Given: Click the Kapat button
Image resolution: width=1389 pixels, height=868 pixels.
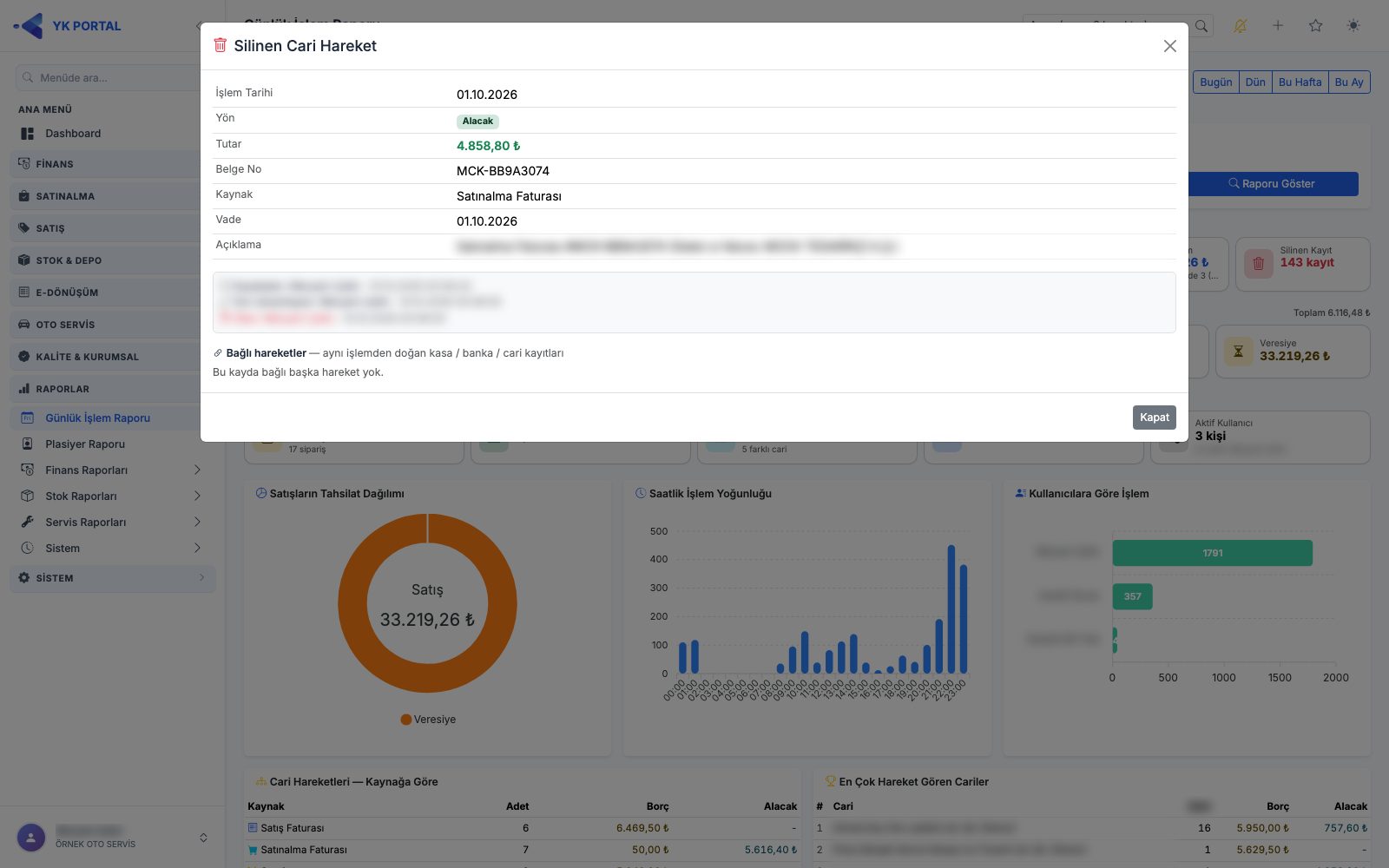Looking at the screenshot, I should click(x=1154, y=418).
